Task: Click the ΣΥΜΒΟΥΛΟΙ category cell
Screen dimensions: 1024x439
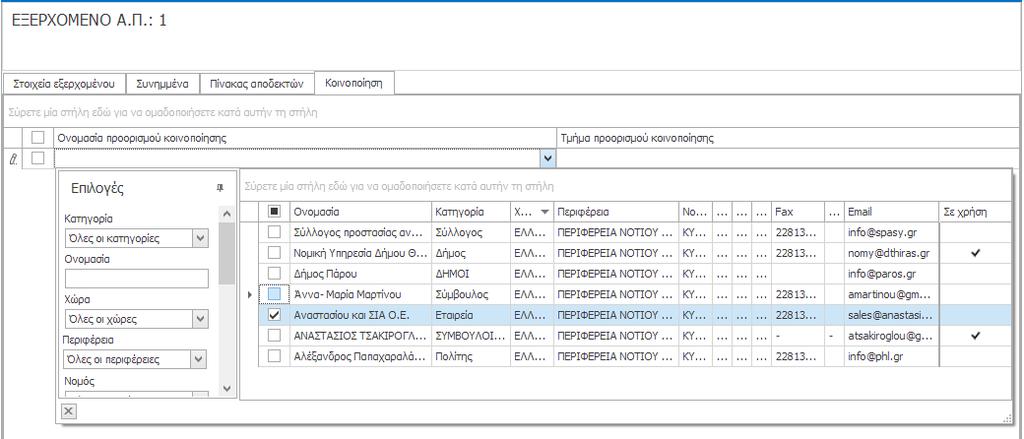Action: point(470,336)
